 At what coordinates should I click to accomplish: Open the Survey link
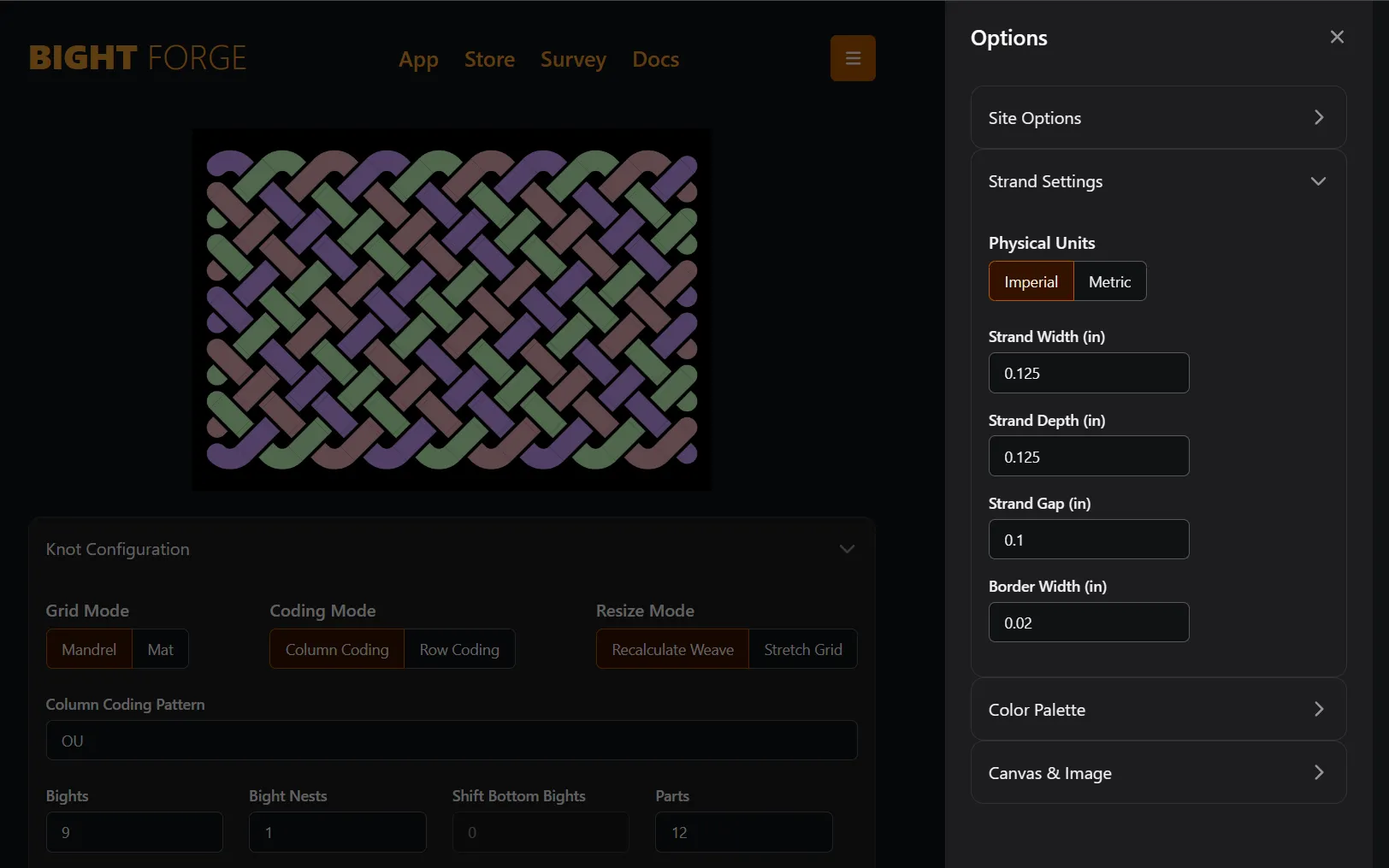click(573, 59)
